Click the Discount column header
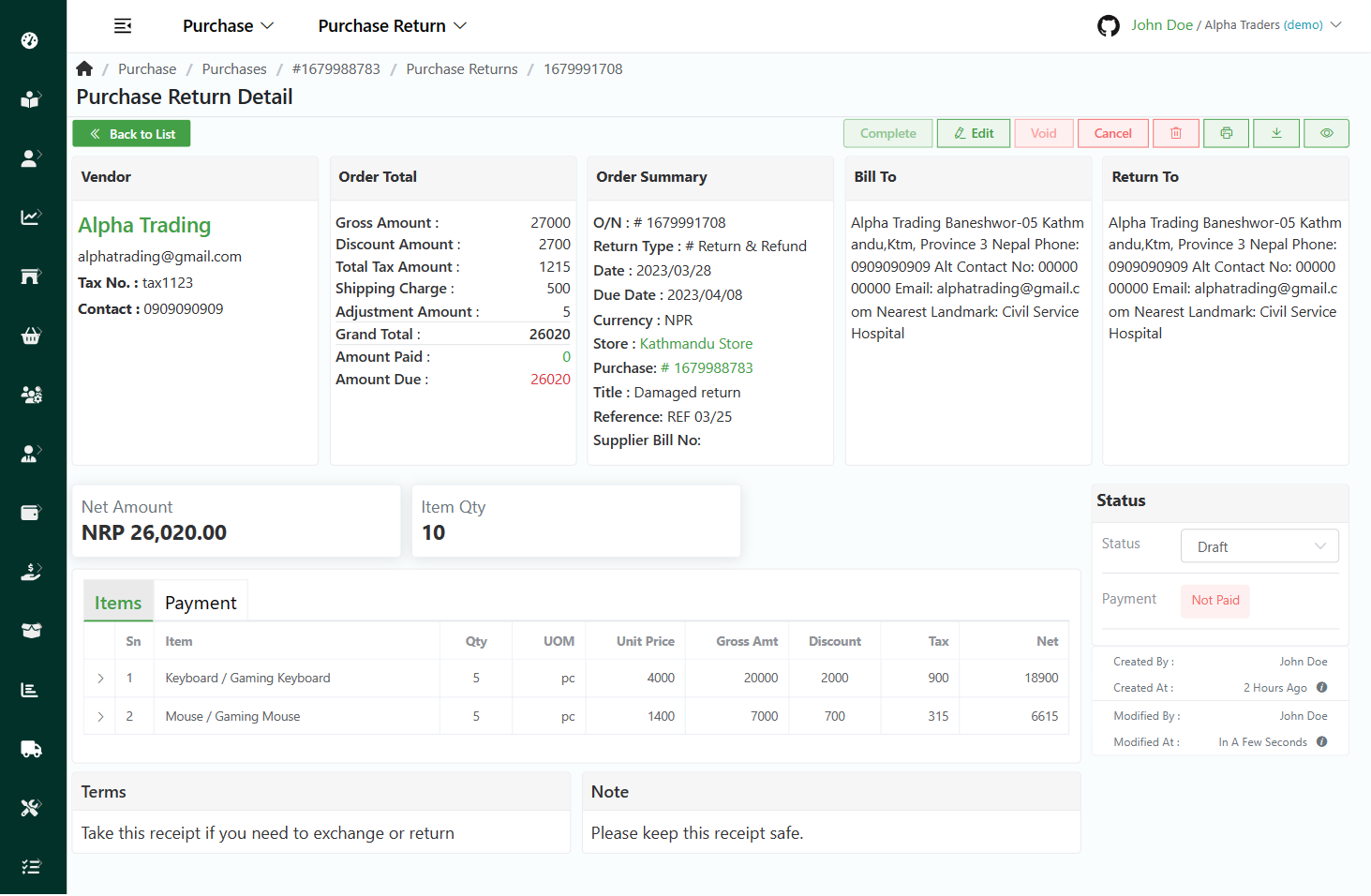The height and width of the screenshot is (896, 1371). point(835,641)
